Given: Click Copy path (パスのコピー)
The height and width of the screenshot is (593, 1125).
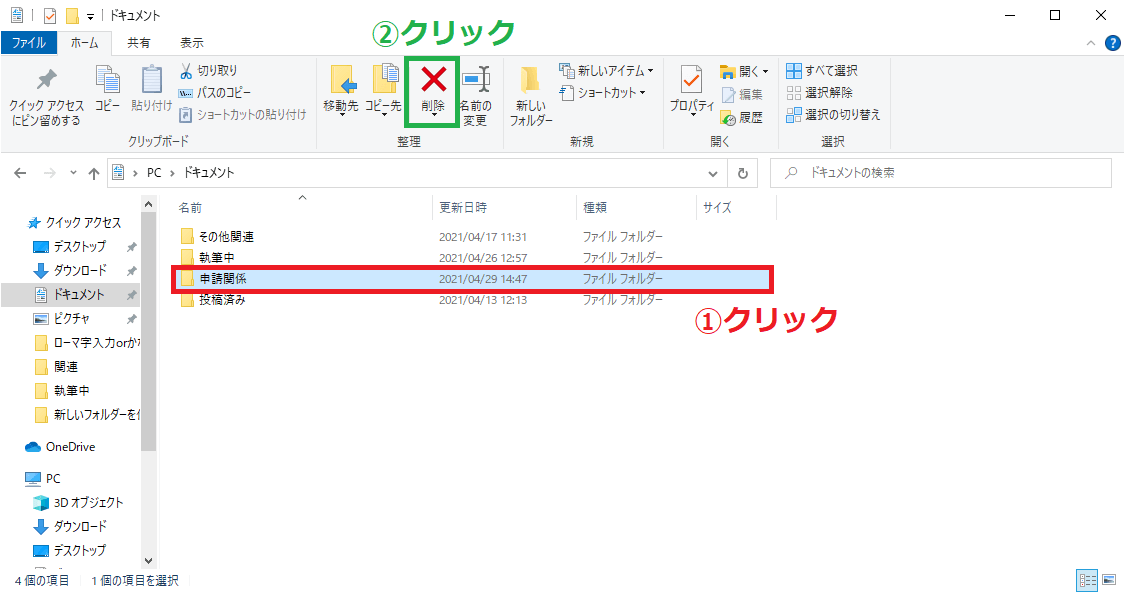Looking at the screenshot, I should [x=215, y=92].
